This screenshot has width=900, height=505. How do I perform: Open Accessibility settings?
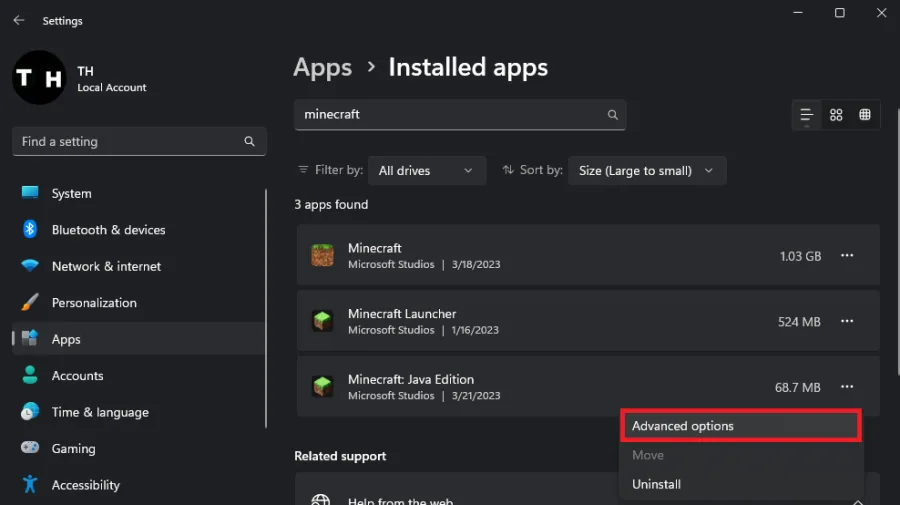(138, 485)
